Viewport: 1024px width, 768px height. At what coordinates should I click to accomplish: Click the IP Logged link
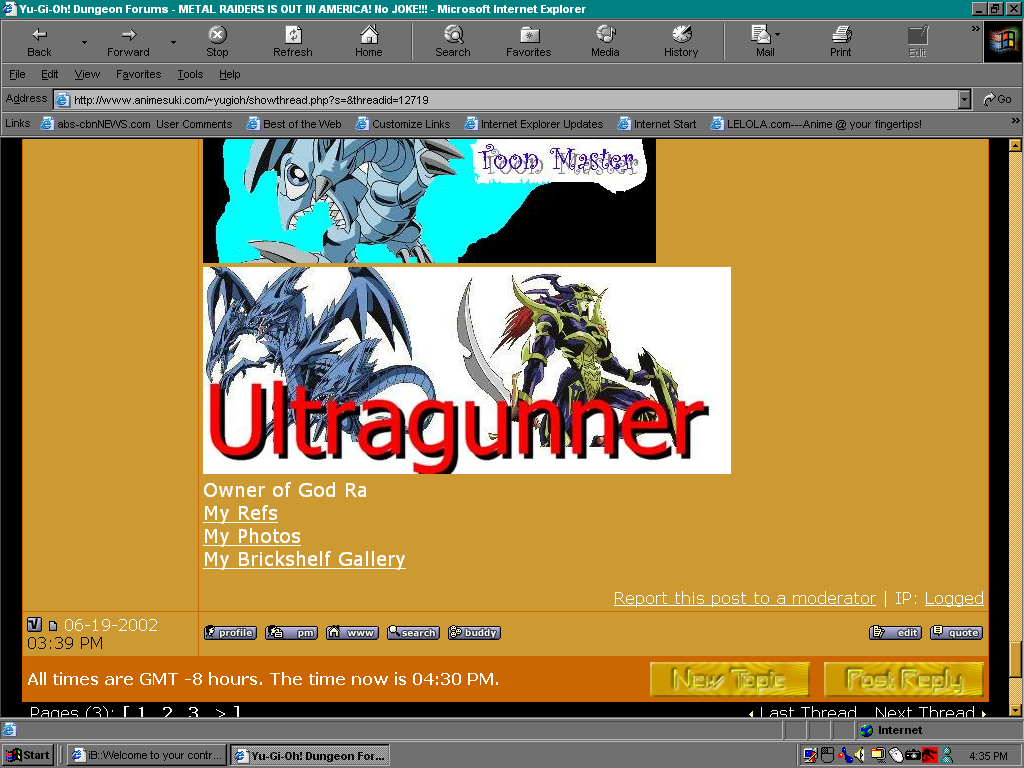point(954,598)
